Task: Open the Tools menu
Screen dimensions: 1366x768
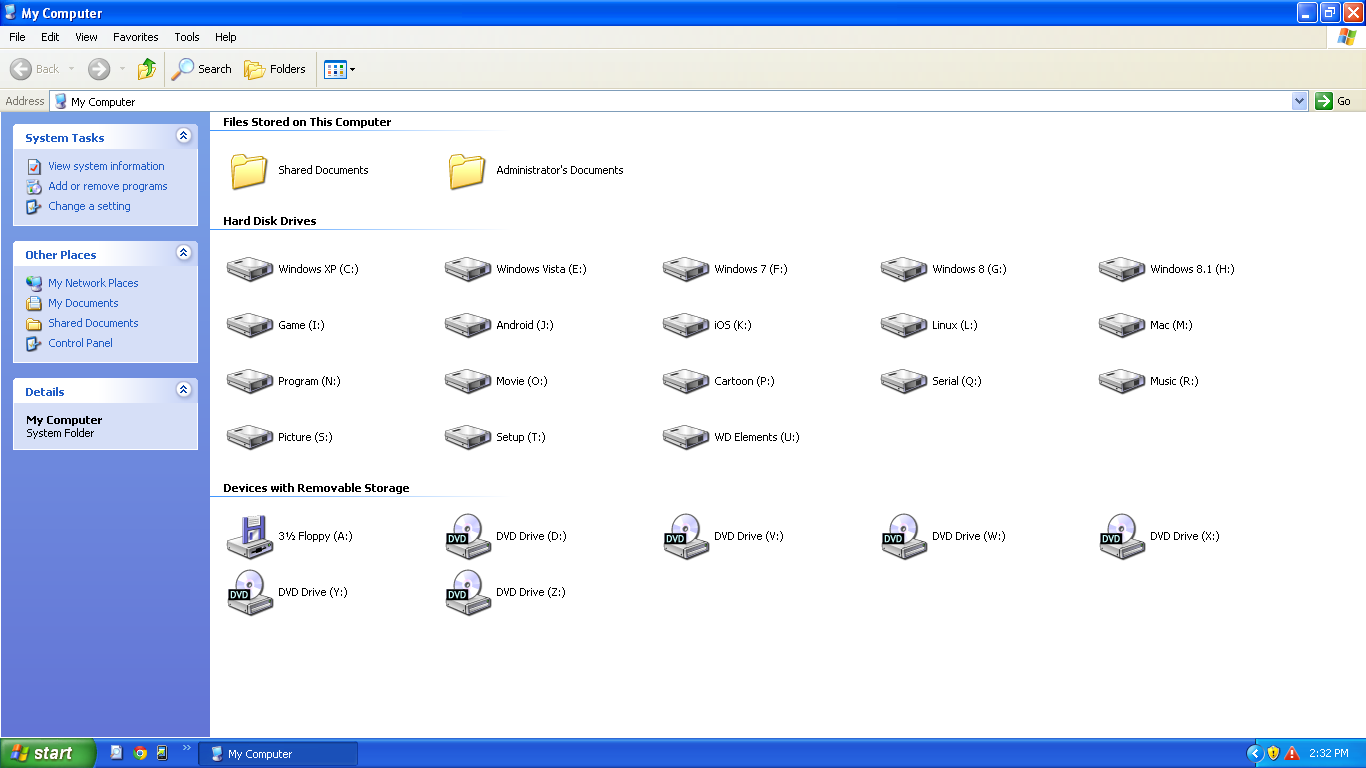Action: (x=187, y=37)
